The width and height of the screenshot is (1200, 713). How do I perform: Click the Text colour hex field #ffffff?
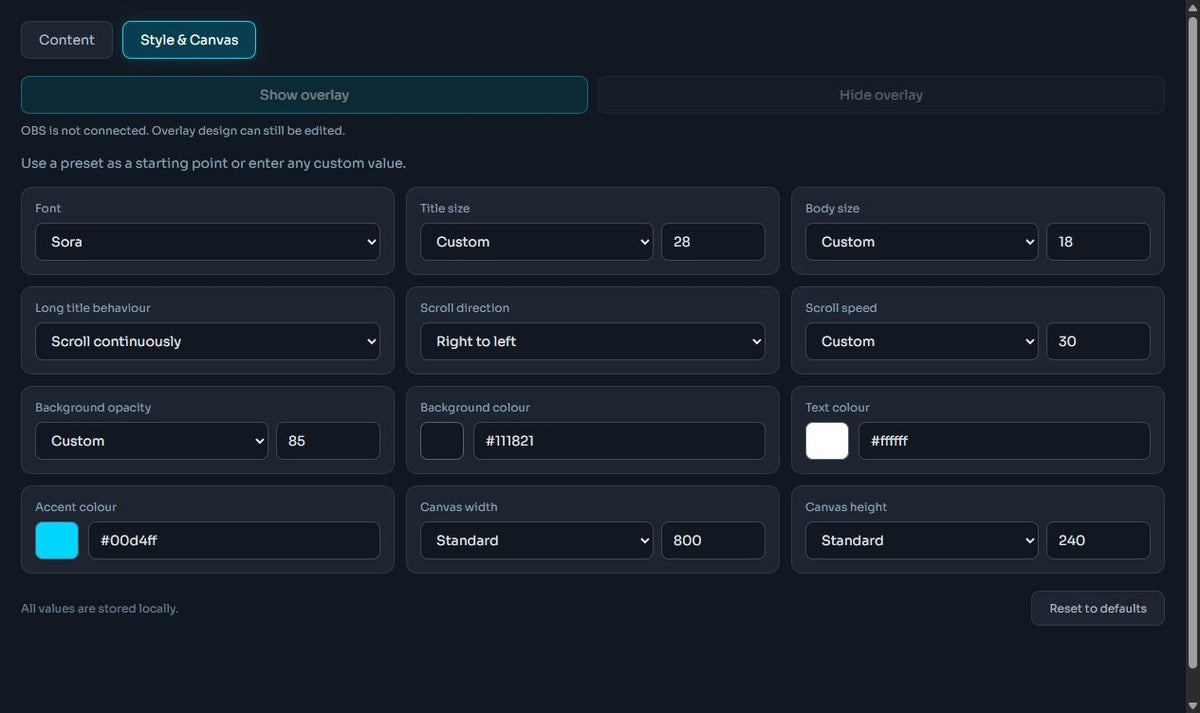[1004, 441]
